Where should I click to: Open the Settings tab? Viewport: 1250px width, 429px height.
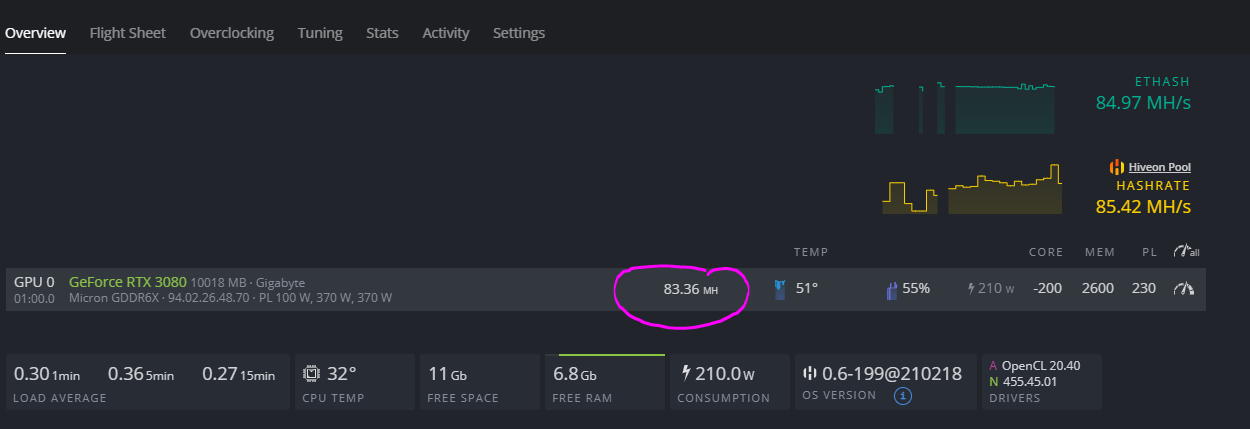519,33
